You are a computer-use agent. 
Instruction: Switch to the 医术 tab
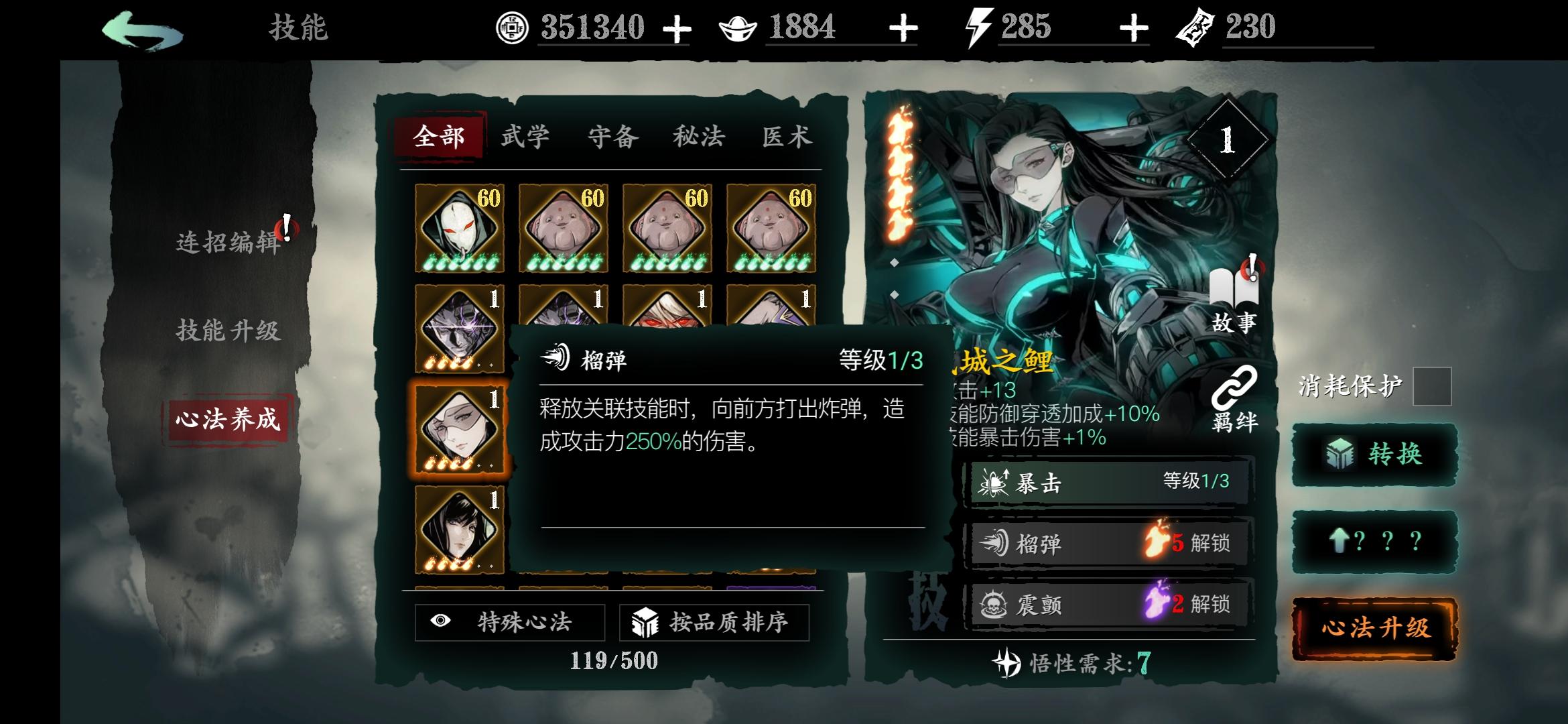click(787, 137)
